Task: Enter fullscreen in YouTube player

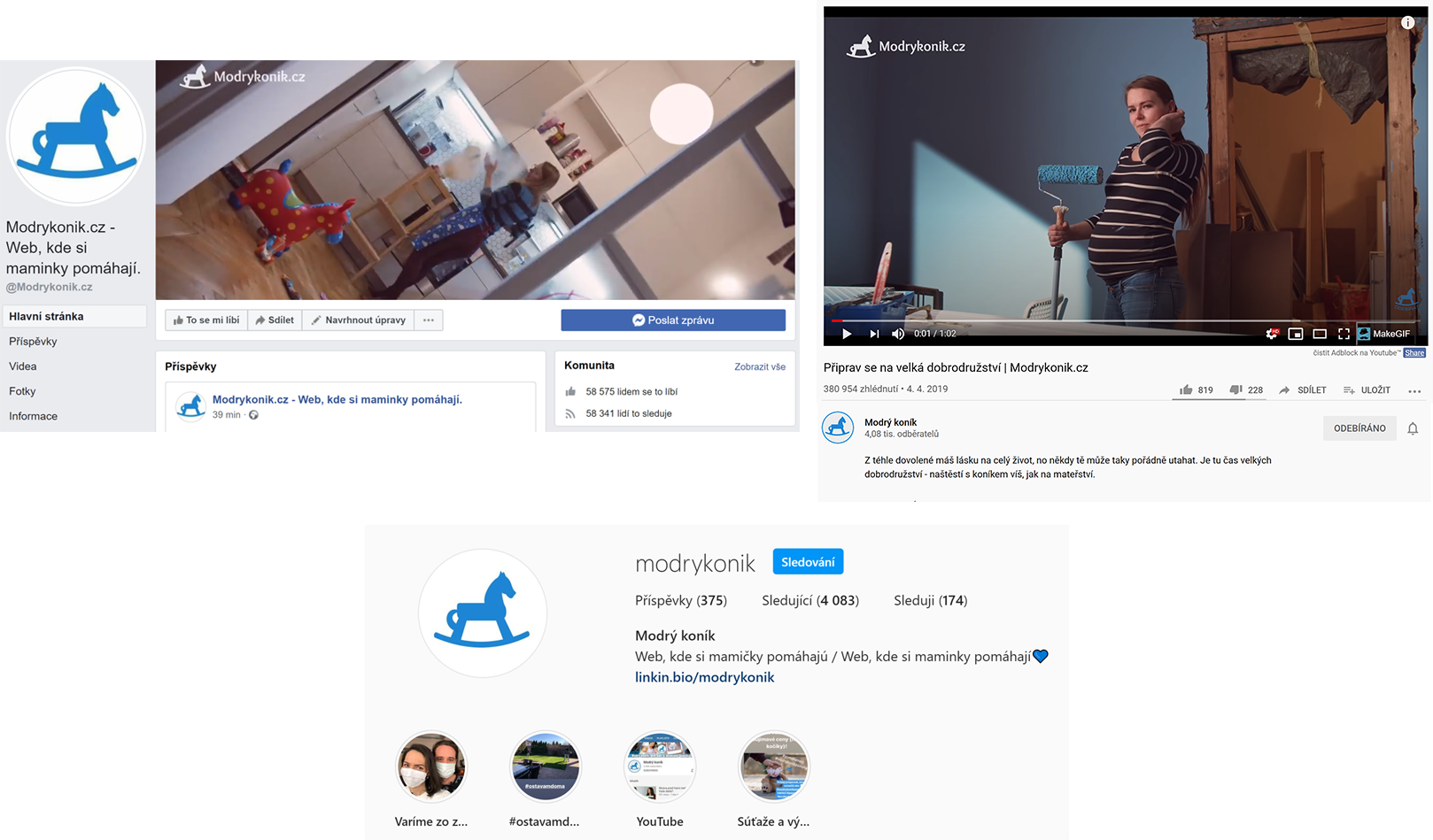Action: pos(1344,334)
